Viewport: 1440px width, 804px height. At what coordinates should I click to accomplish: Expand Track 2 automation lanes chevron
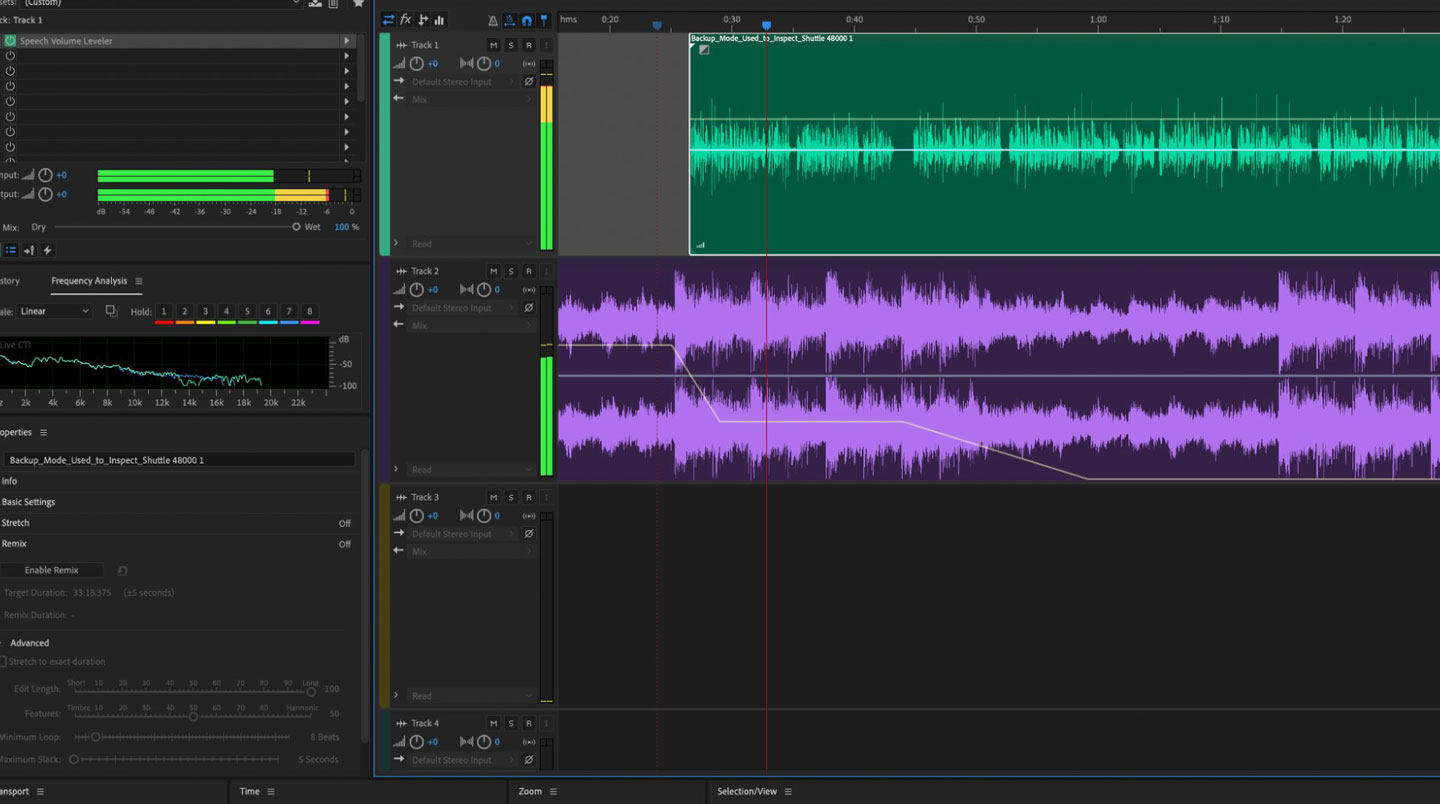396,469
